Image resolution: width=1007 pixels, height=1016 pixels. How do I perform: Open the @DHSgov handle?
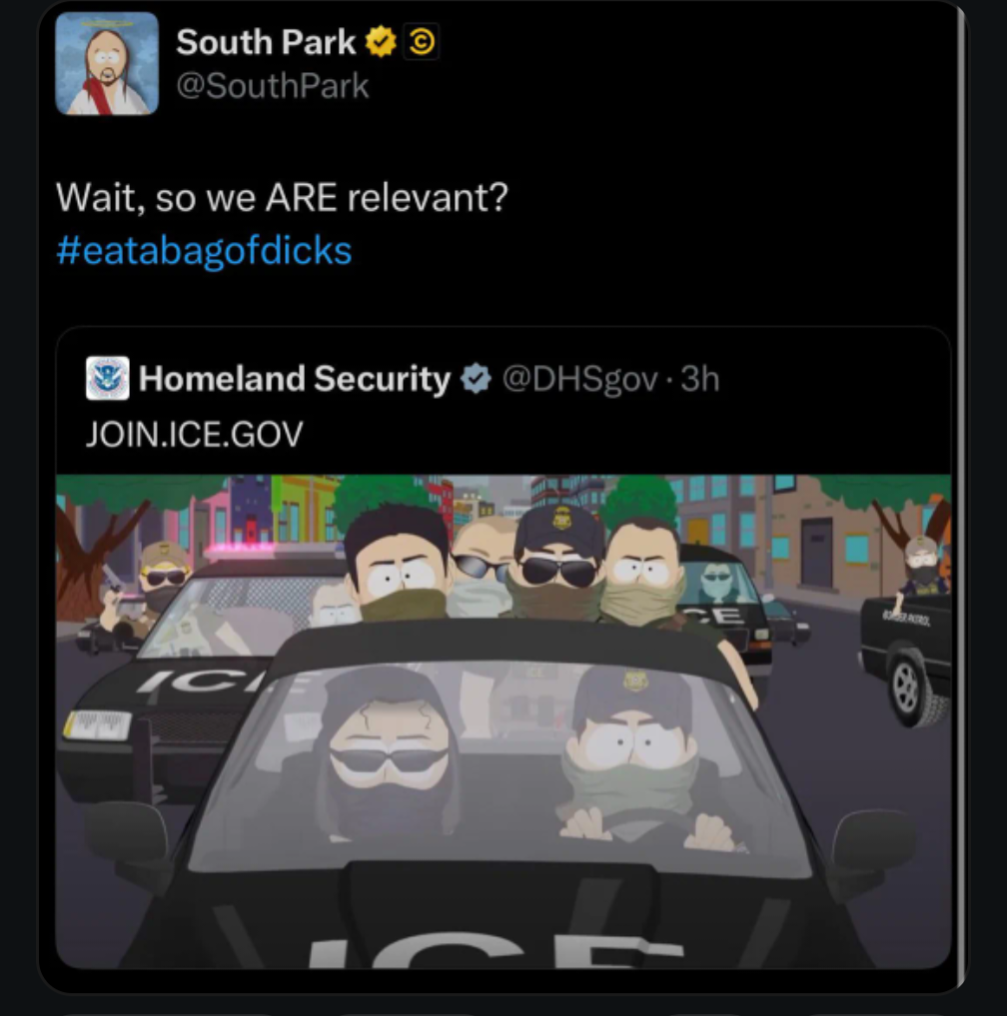580,379
